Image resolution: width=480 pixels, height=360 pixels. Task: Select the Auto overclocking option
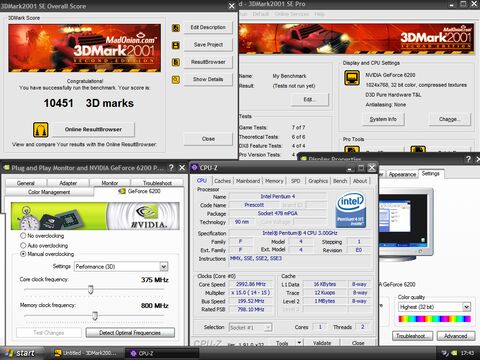coord(23,245)
